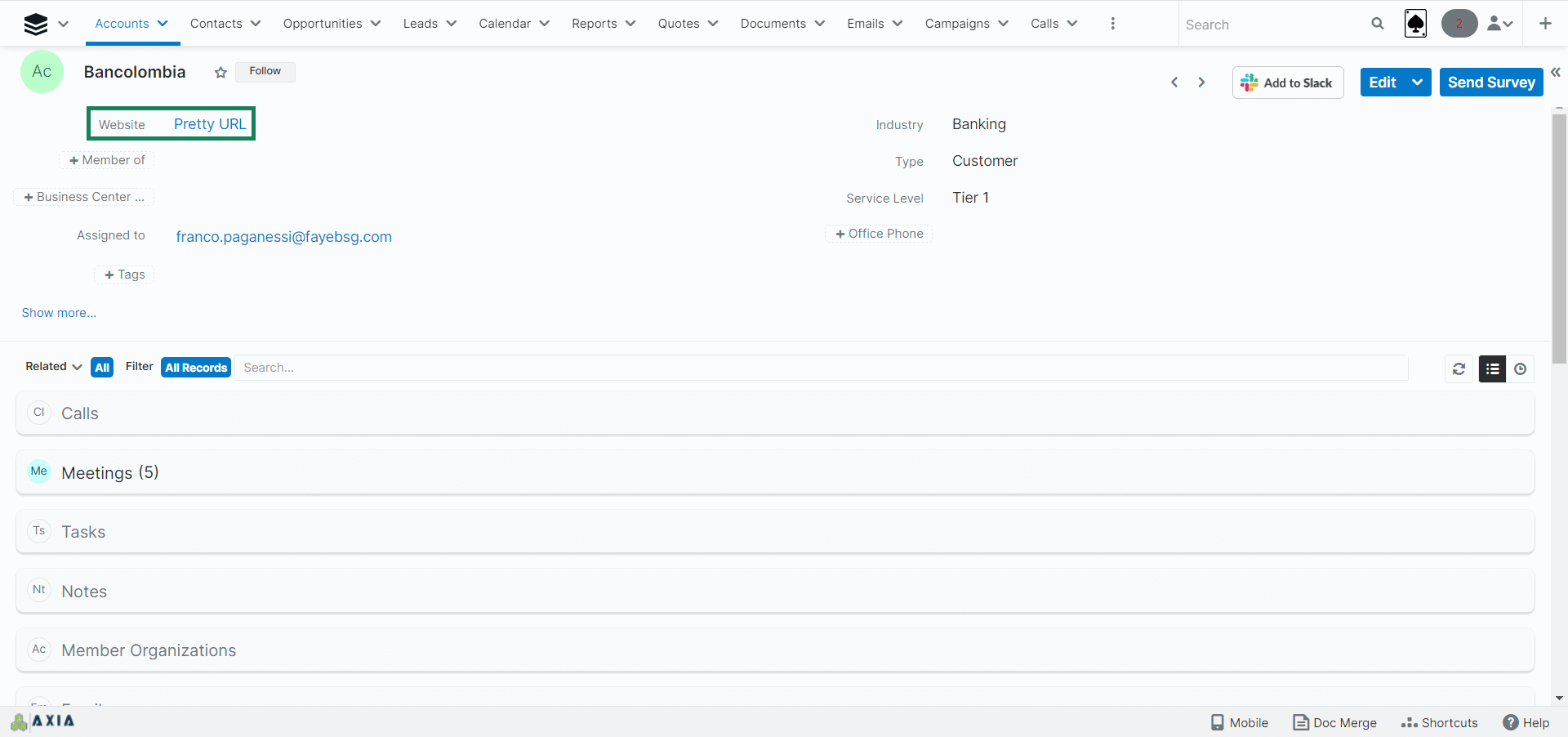The image size is (1568, 737).
Task: Expand the Meetings (5) subpanel
Action: point(775,472)
